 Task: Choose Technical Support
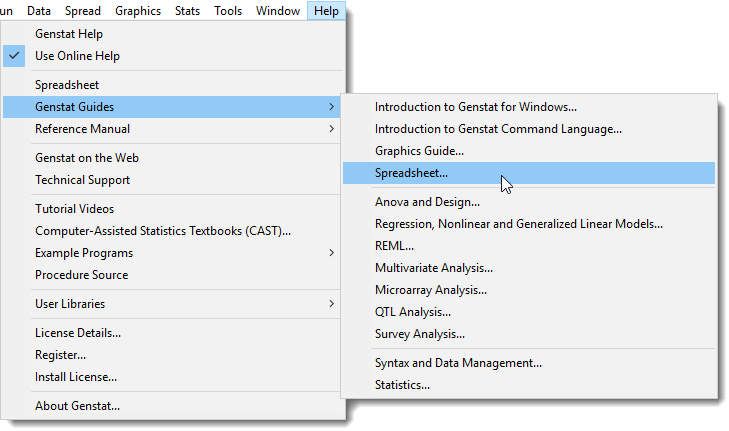[174, 179]
